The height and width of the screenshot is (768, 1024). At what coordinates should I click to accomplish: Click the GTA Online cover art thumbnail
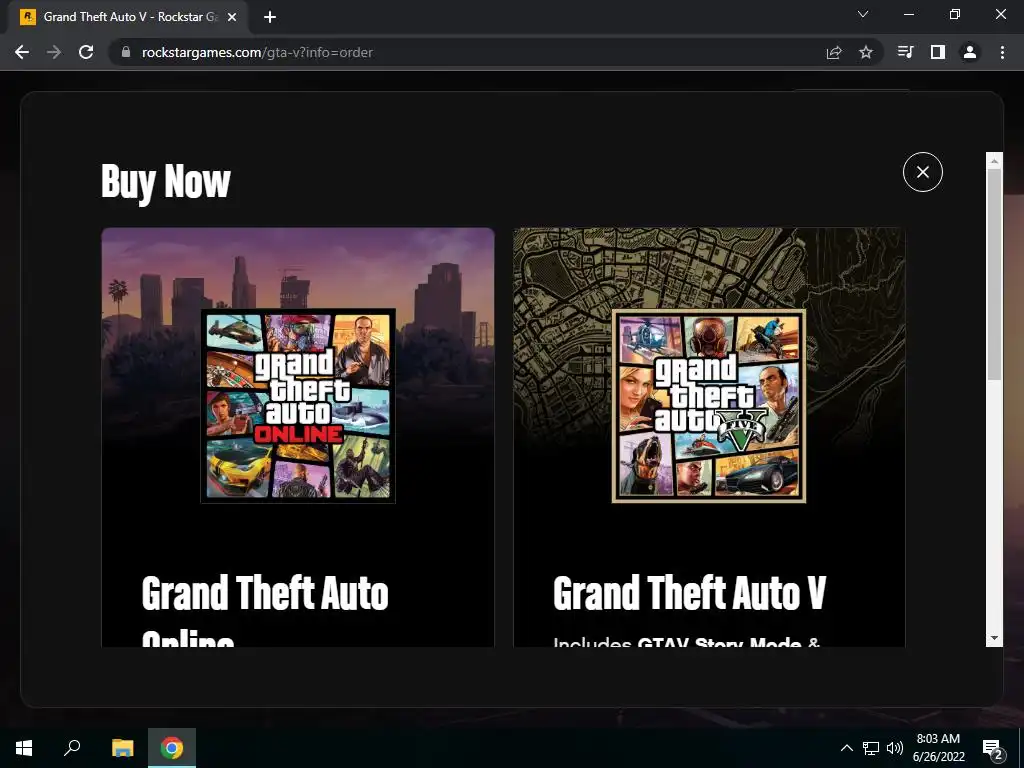pos(298,406)
